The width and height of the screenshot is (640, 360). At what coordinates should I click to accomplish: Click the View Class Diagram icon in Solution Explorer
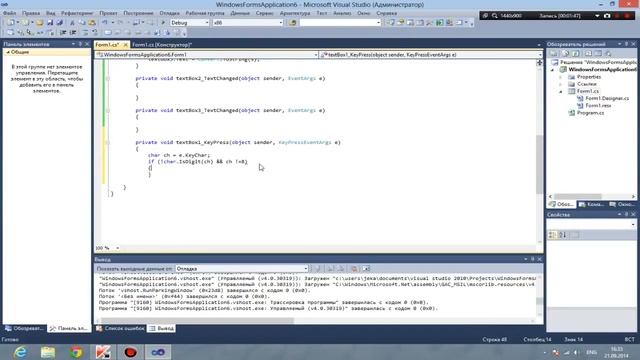(x=608, y=53)
